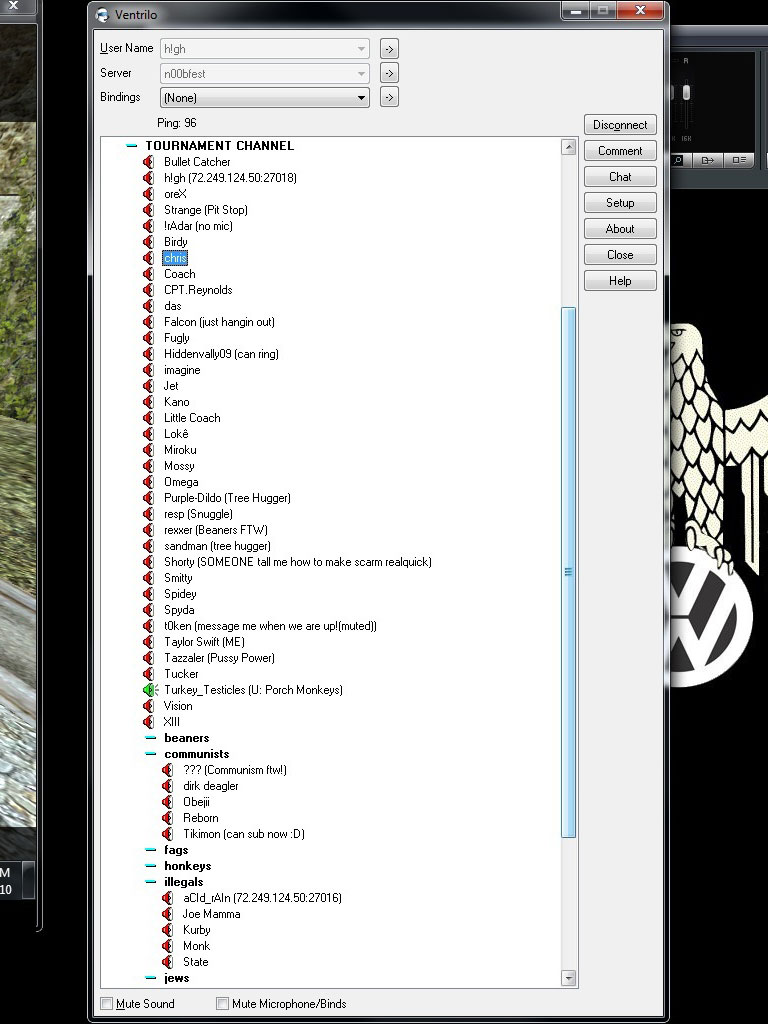
Task: Select user Strange (Pit Stop)
Action: point(206,210)
